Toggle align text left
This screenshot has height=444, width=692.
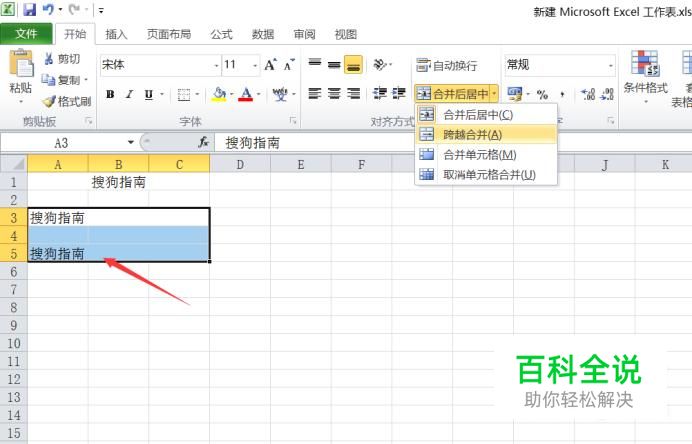[x=315, y=94]
